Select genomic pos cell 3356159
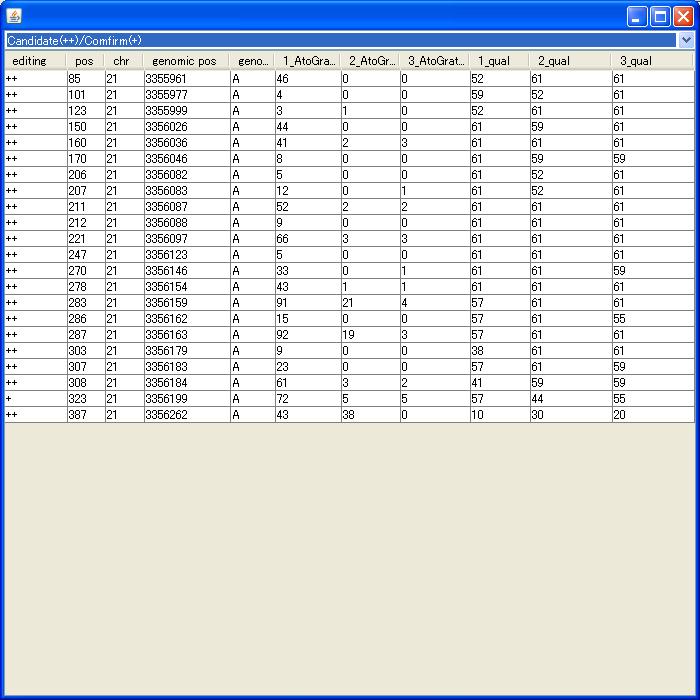 (187, 303)
